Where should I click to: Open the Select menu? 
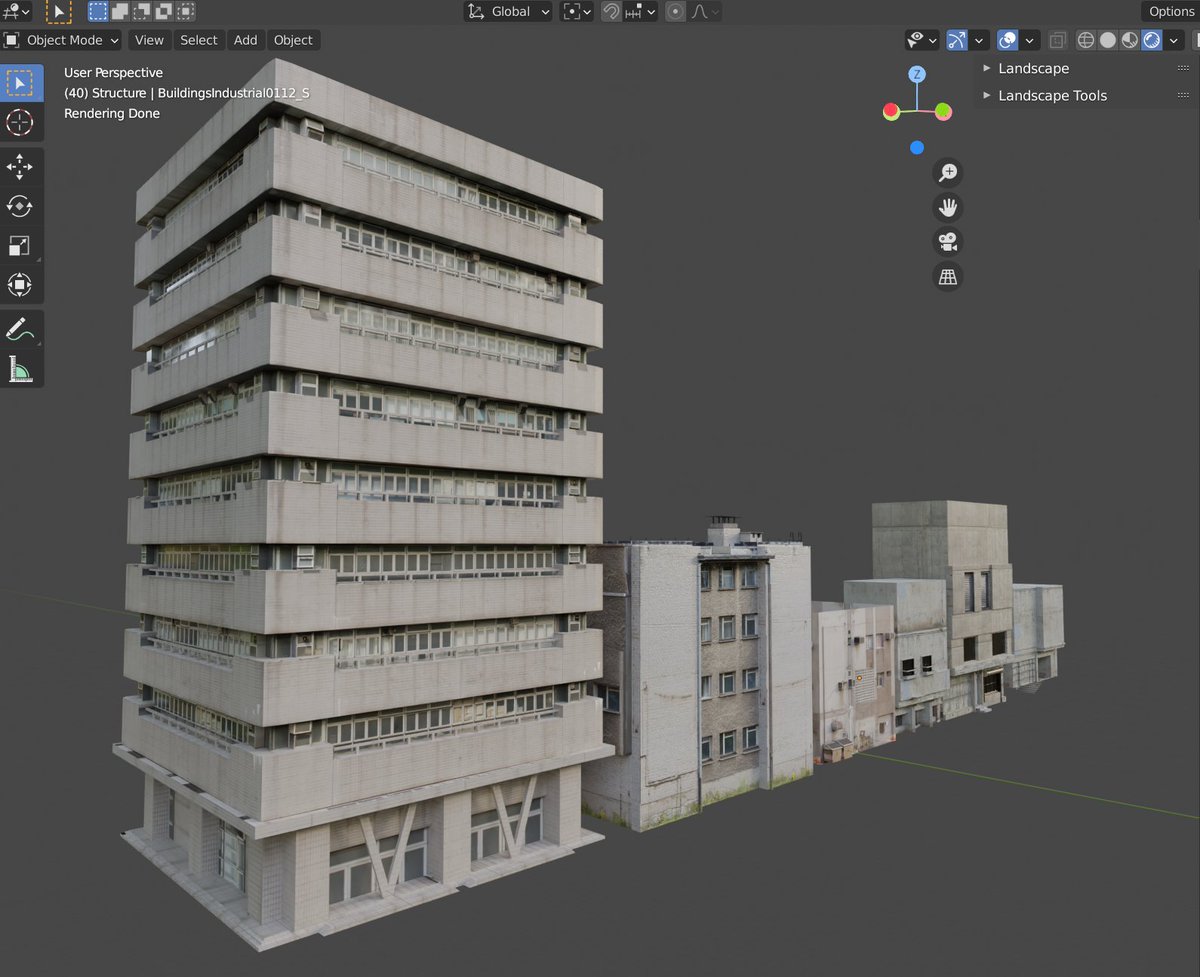pos(198,40)
